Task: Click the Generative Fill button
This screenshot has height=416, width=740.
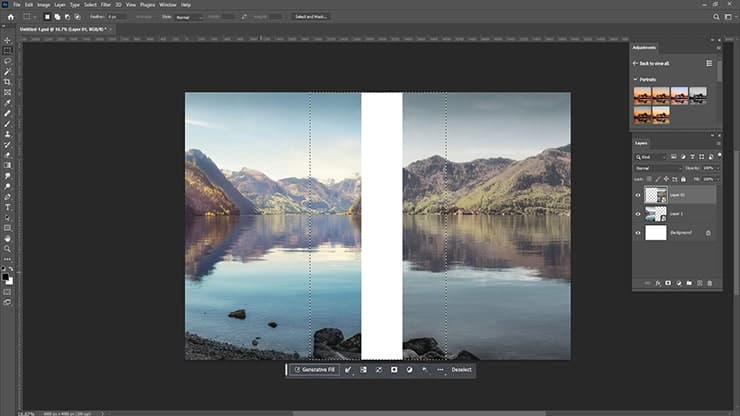Action: point(314,370)
